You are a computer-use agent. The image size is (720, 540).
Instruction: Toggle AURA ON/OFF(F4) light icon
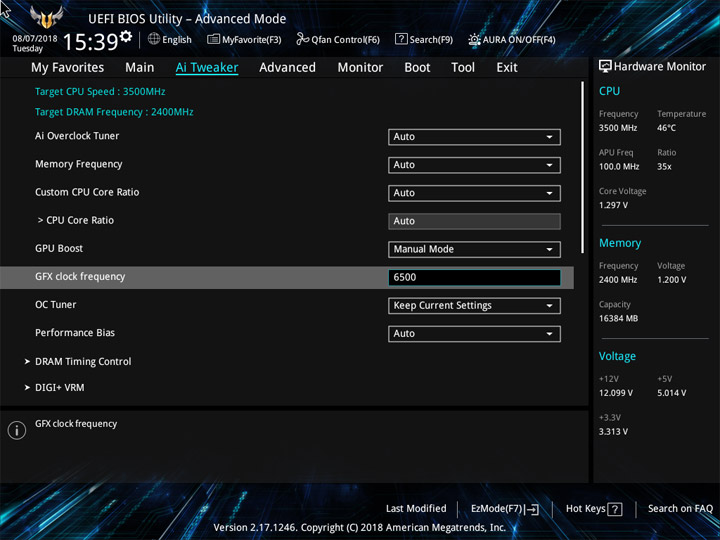click(x=474, y=39)
